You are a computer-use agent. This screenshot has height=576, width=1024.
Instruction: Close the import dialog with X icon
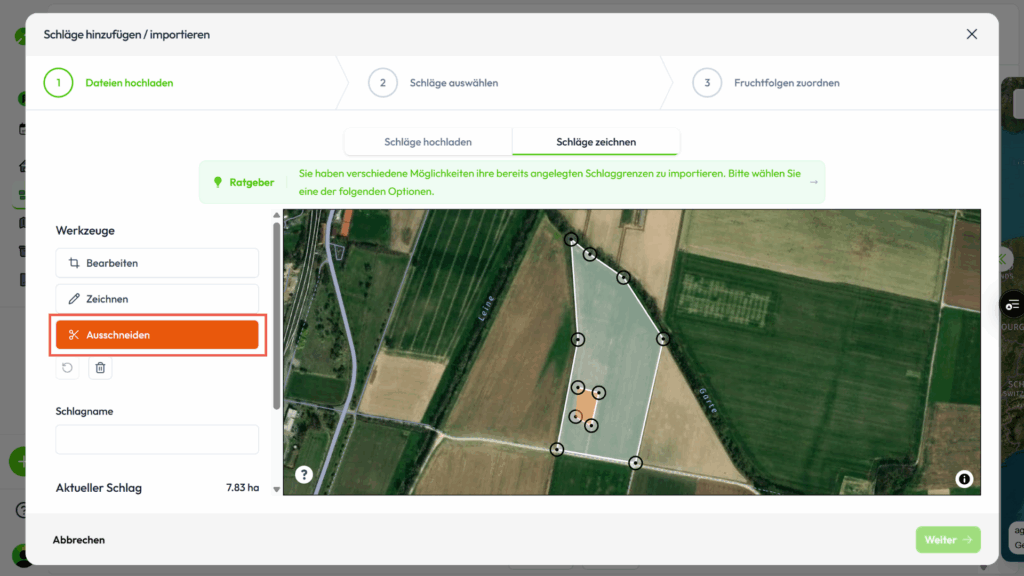click(x=971, y=34)
